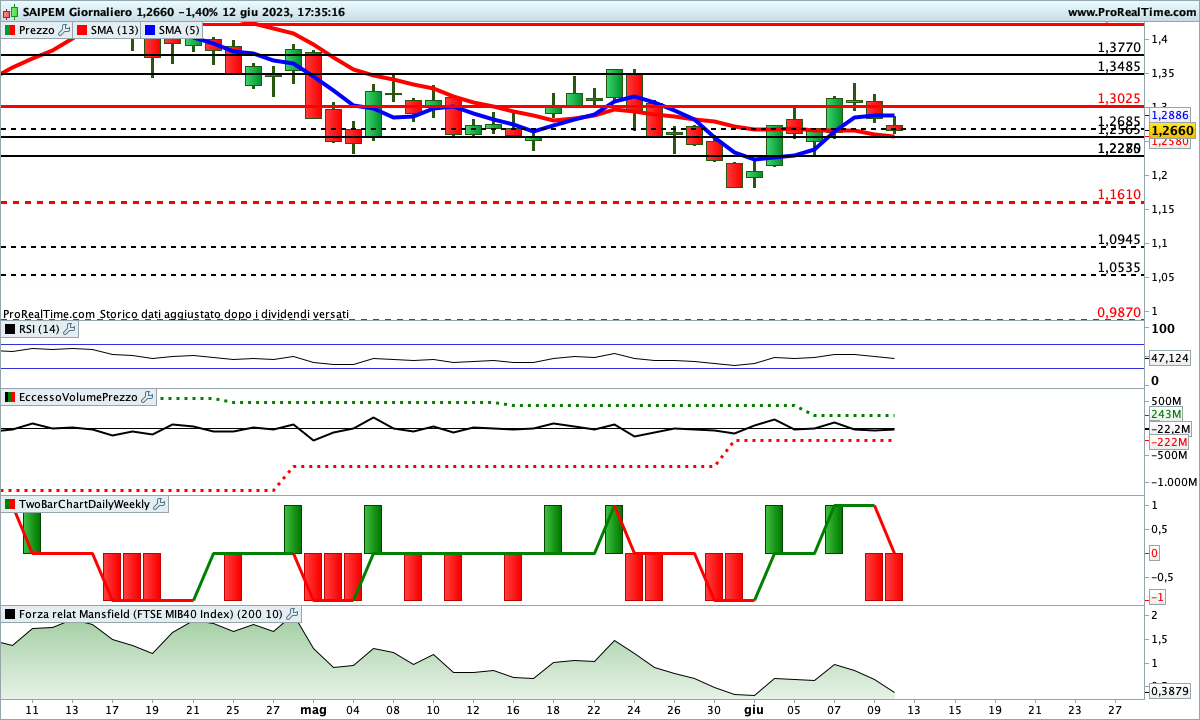The width and height of the screenshot is (1200, 720).
Task: Click the 'mag' month label on date axis
Action: point(313,709)
